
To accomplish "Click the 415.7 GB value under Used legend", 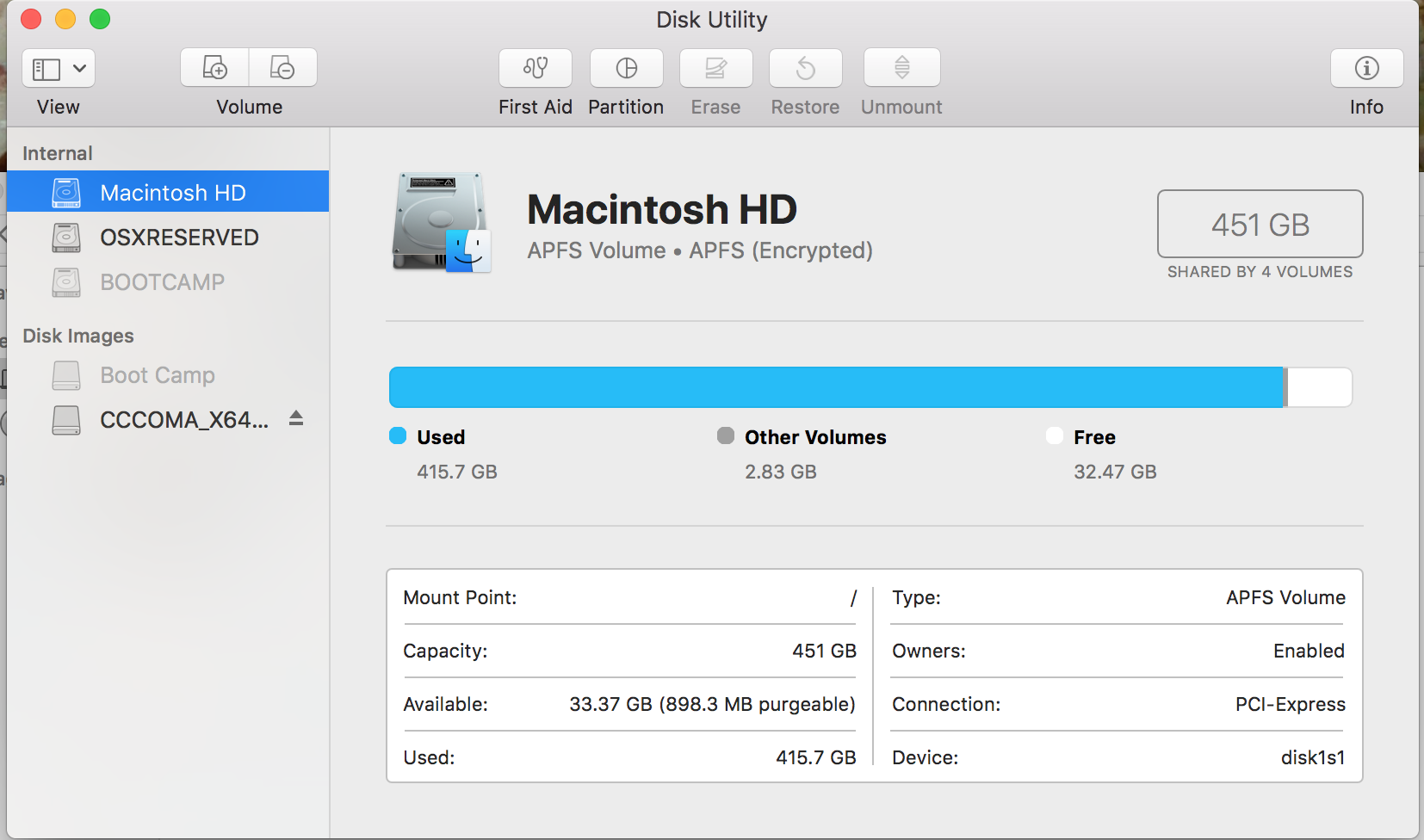I will (457, 472).
